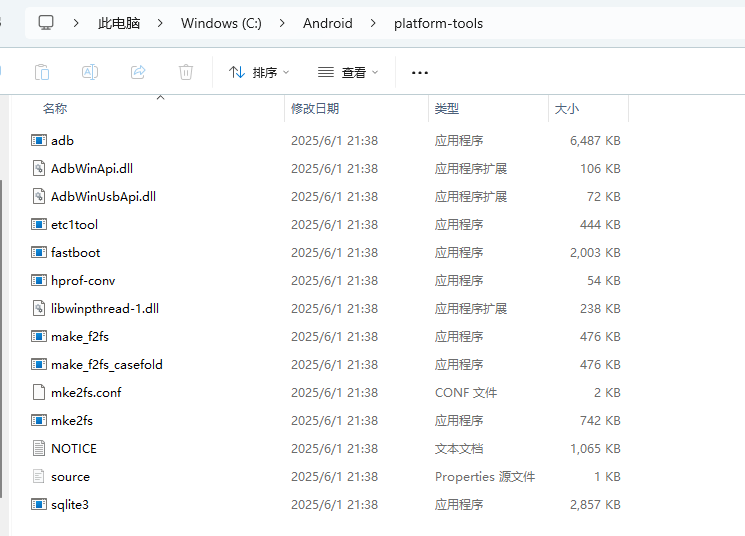Select the file named AdbWinApi.dll
The image size is (745, 536).
92,169
